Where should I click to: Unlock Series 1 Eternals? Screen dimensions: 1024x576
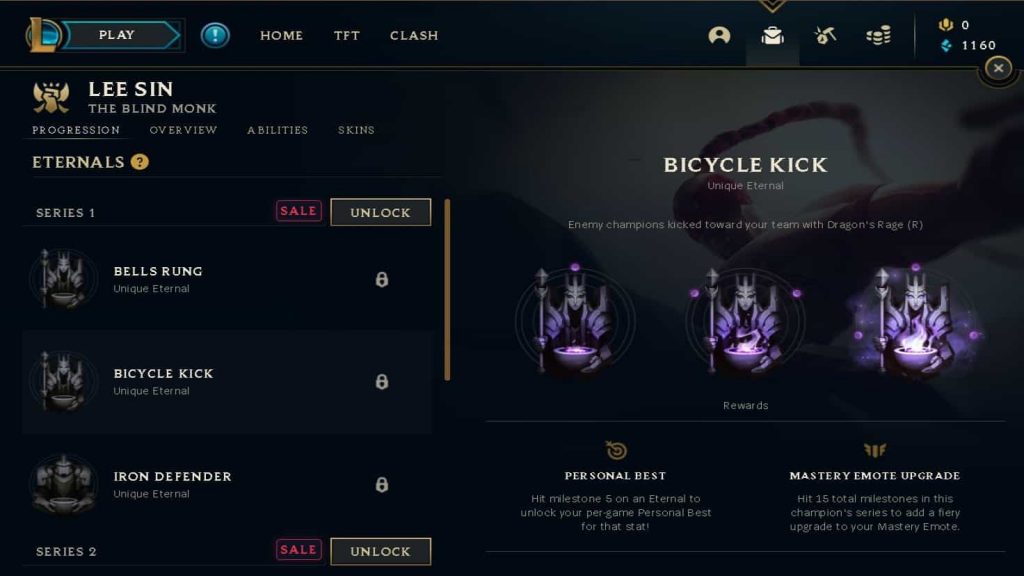tap(381, 212)
